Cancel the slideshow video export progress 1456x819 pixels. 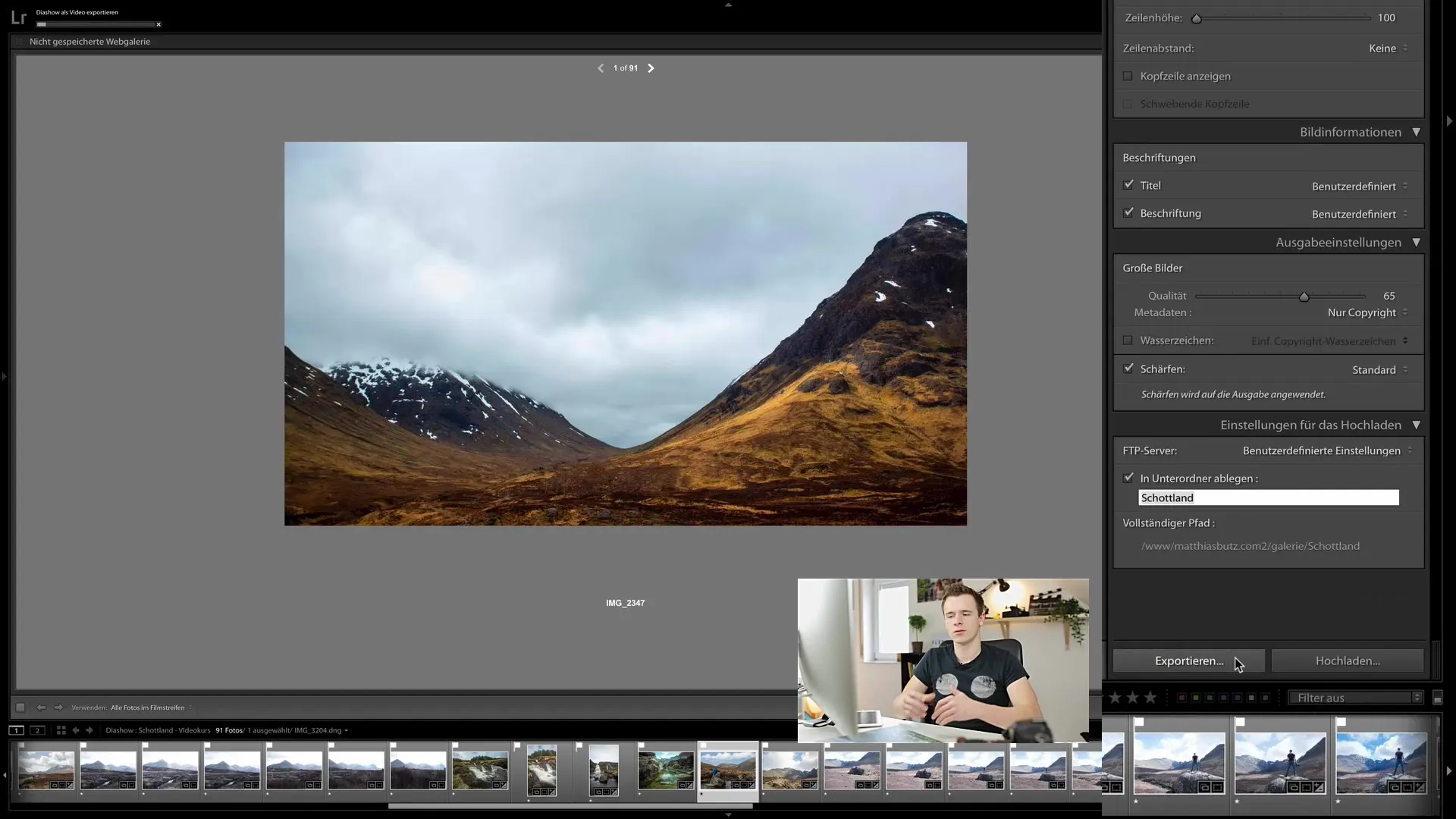[158, 24]
